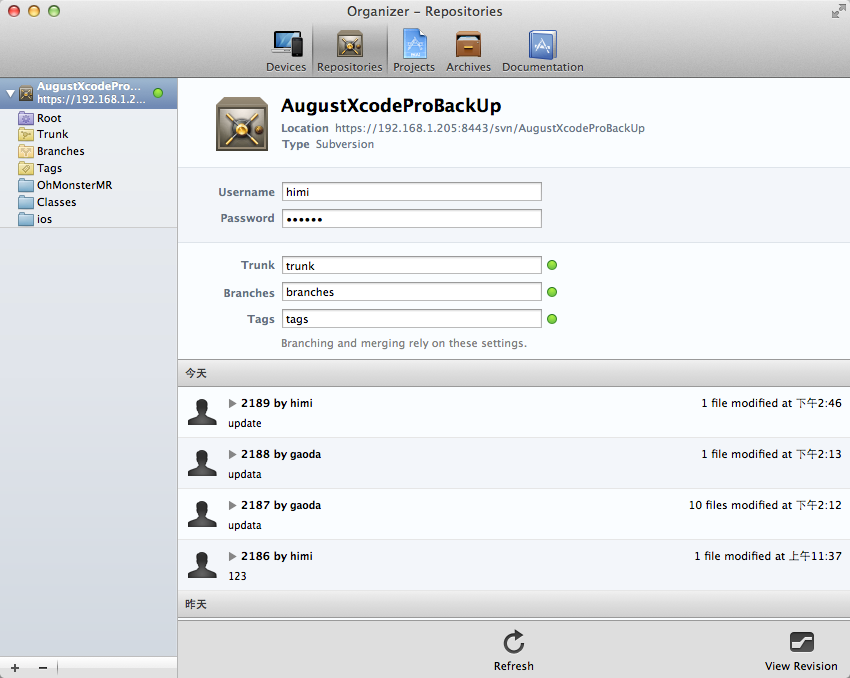Viewport: 850px width, 678px height.
Task: Click the Classes folder icon
Action: click(26, 202)
